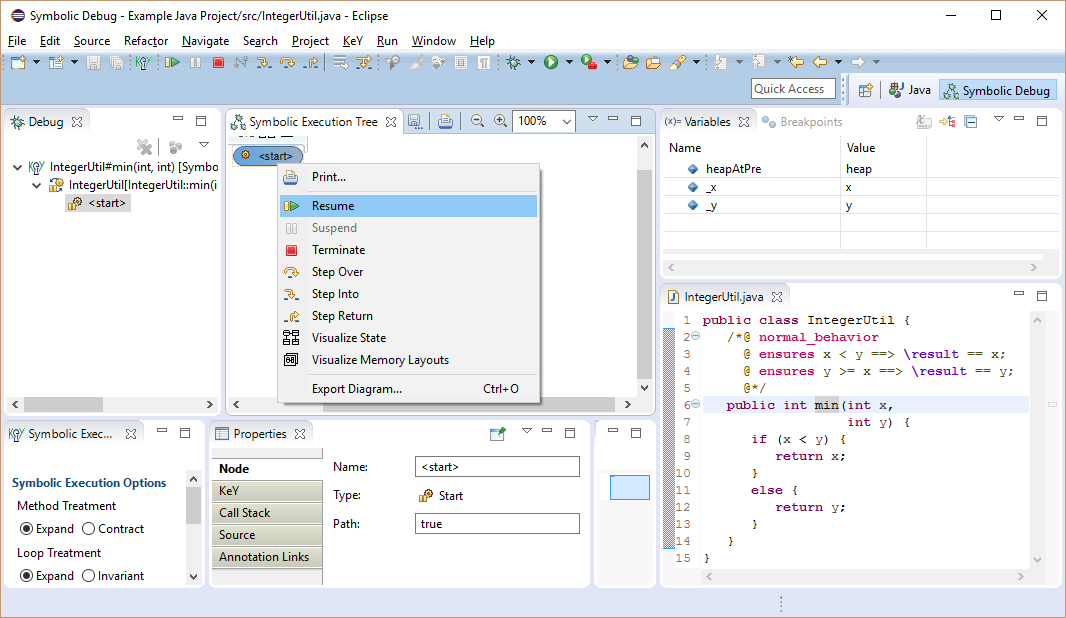Select Contract for Method Treatment
1066x618 pixels.
point(88,529)
